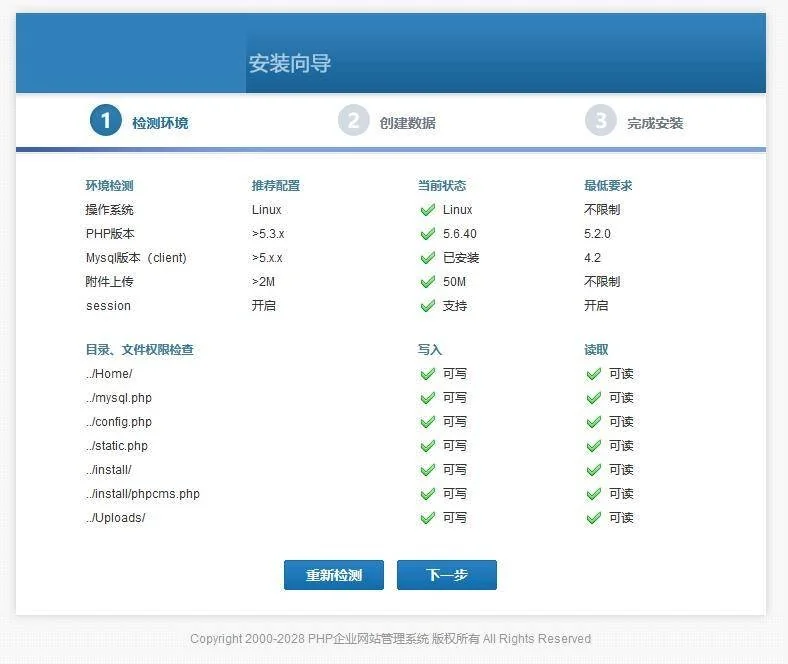
Task: Select the 检测环境 step tab
Action: 160,123
